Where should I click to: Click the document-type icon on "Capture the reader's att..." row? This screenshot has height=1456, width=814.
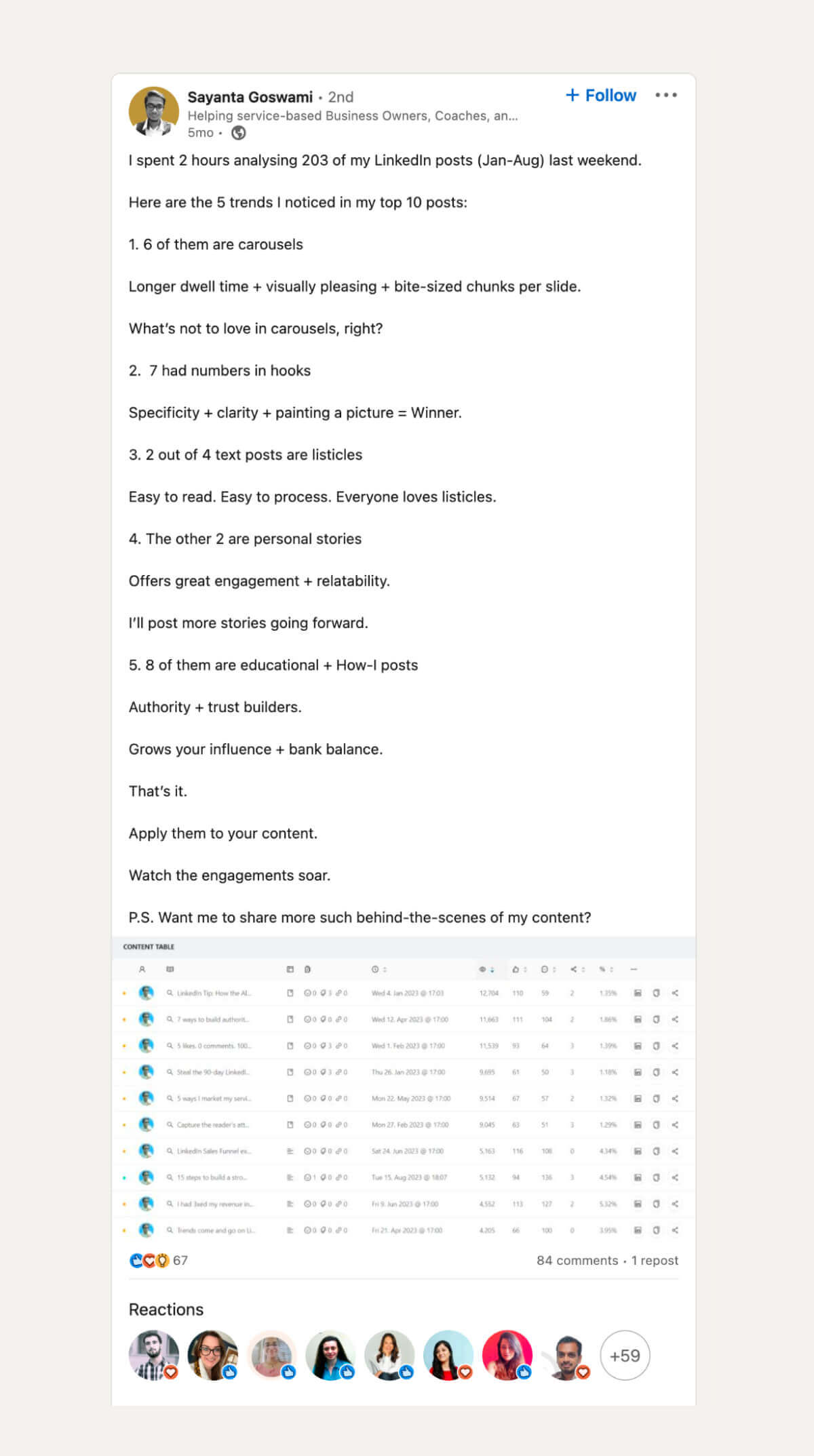point(291,1124)
